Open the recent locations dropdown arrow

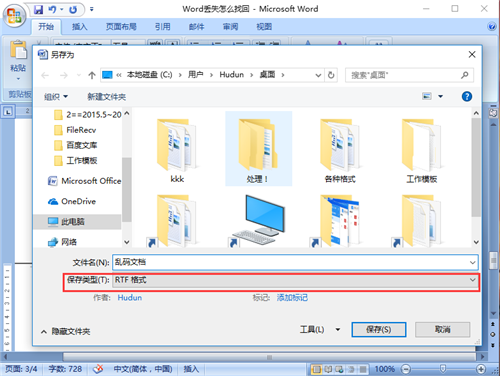[x=79, y=75]
